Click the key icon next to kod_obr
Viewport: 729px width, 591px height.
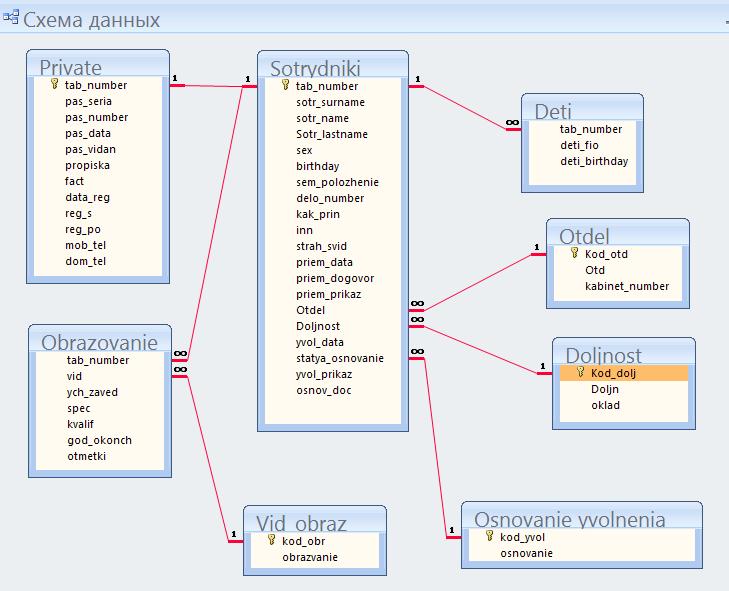(272, 540)
